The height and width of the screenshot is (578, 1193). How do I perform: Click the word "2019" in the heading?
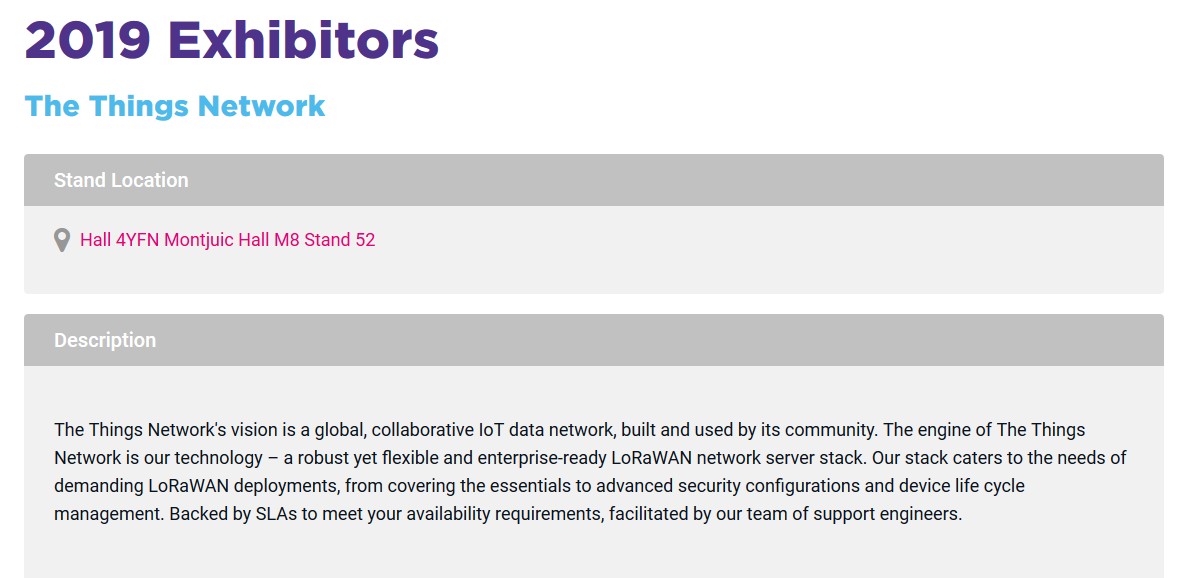pos(86,40)
